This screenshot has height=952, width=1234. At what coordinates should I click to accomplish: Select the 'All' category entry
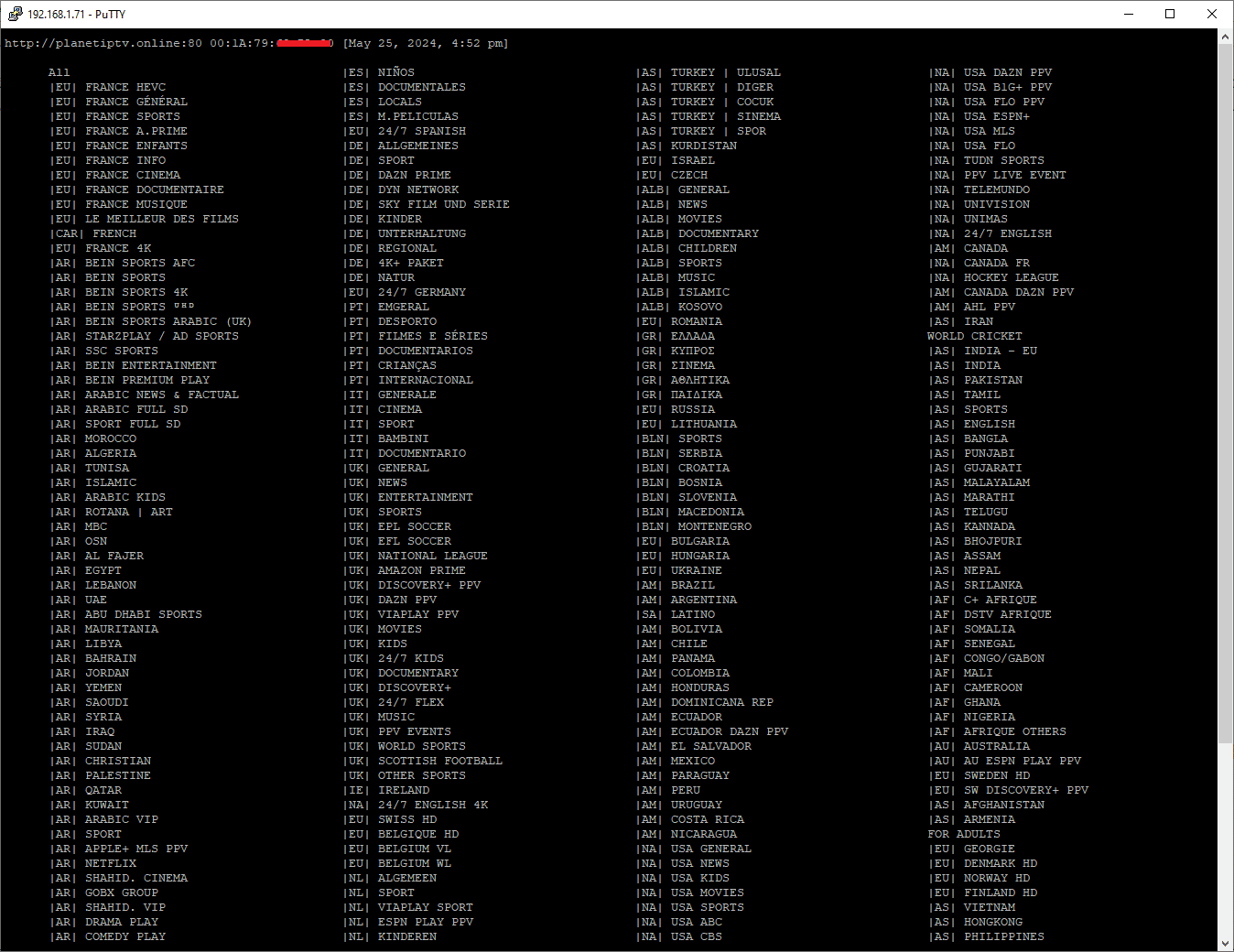(60, 72)
